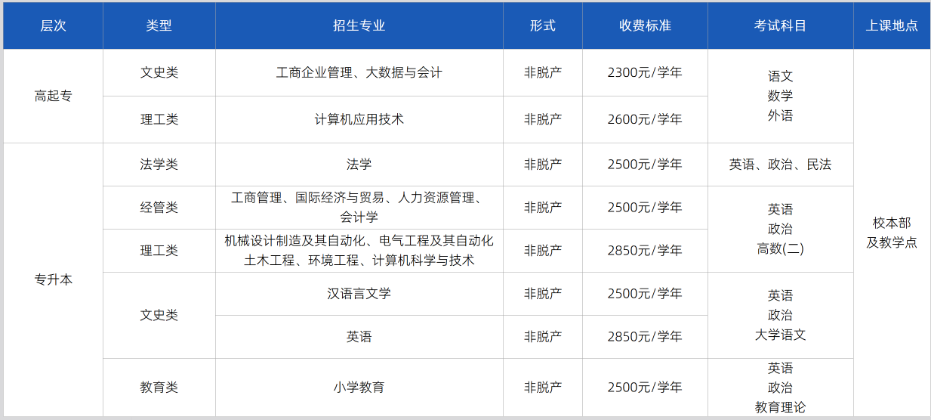Image resolution: width=931 pixels, height=420 pixels.
Task: Select the 上课地点 column header
Action: tap(892, 26)
